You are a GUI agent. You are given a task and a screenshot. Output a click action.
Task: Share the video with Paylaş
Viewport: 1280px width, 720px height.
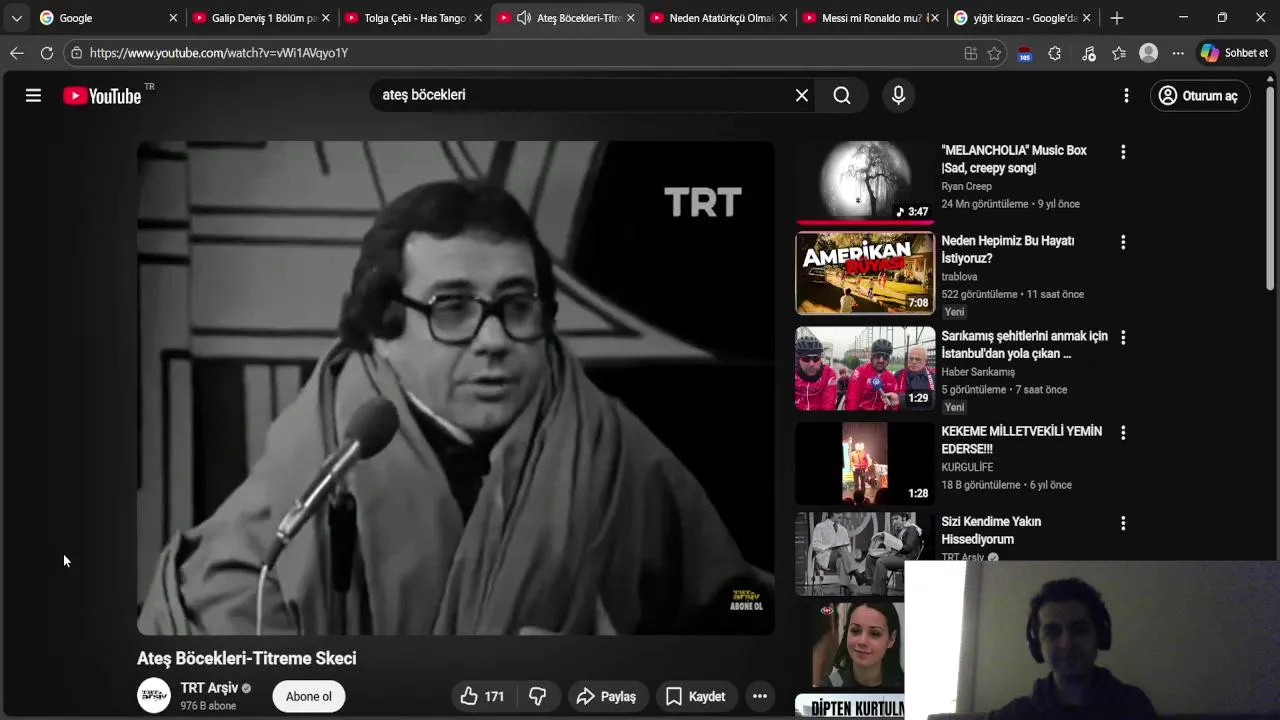pyautogui.click(x=607, y=696)
